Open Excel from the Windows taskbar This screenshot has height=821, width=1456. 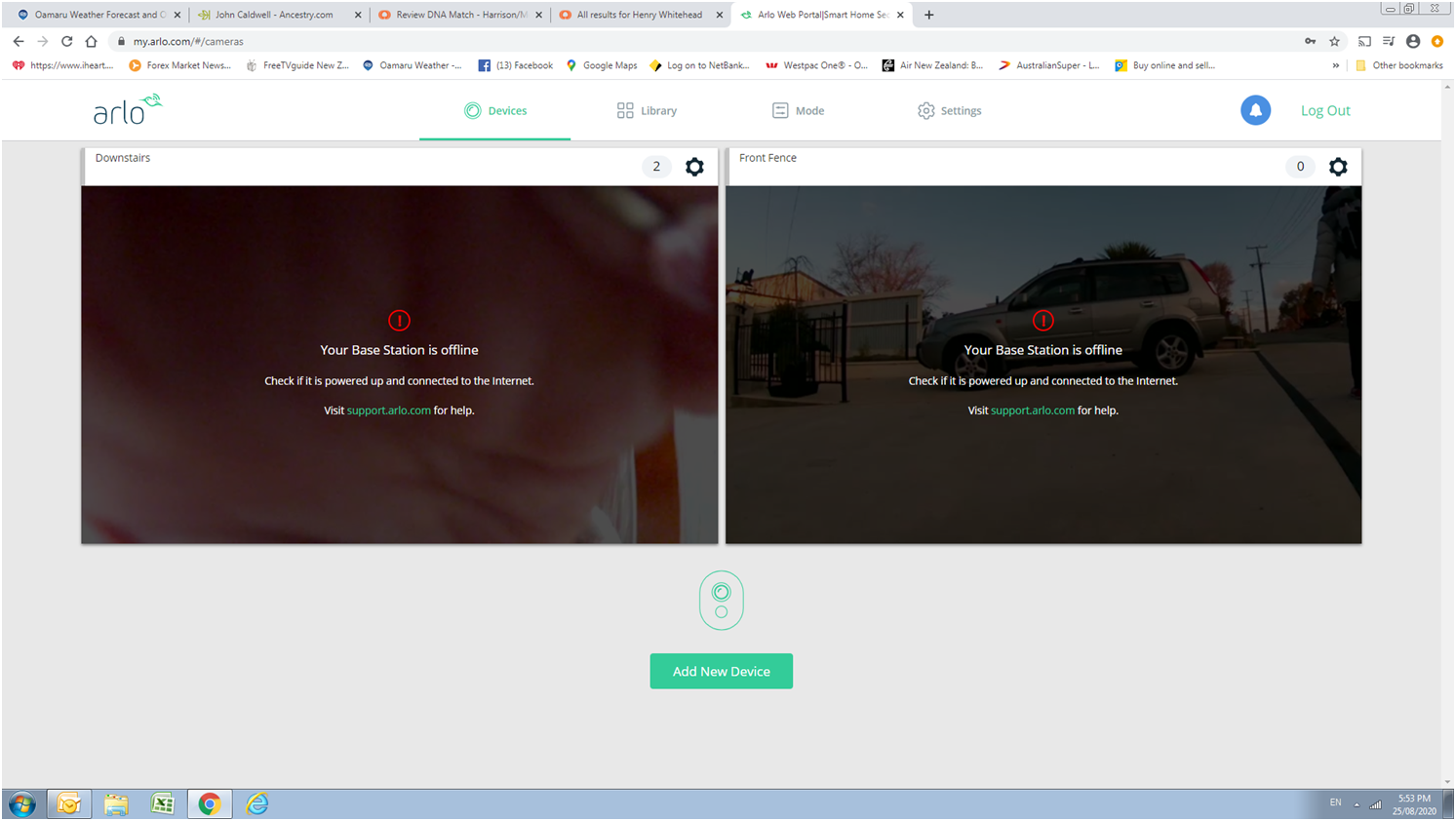coord(162,804)
